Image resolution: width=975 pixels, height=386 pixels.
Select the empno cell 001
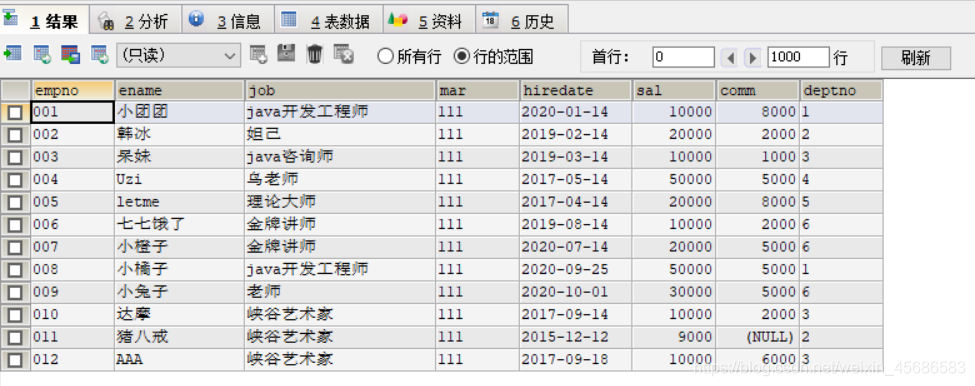73,113
